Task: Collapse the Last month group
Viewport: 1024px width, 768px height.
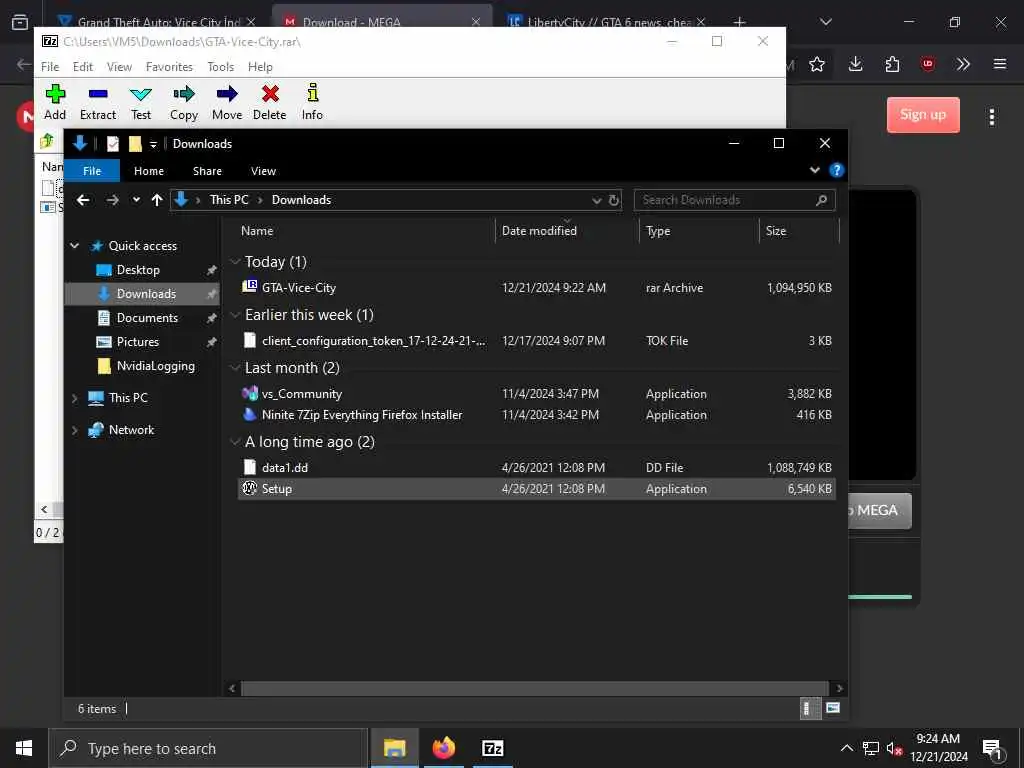Action: [235, 368]
